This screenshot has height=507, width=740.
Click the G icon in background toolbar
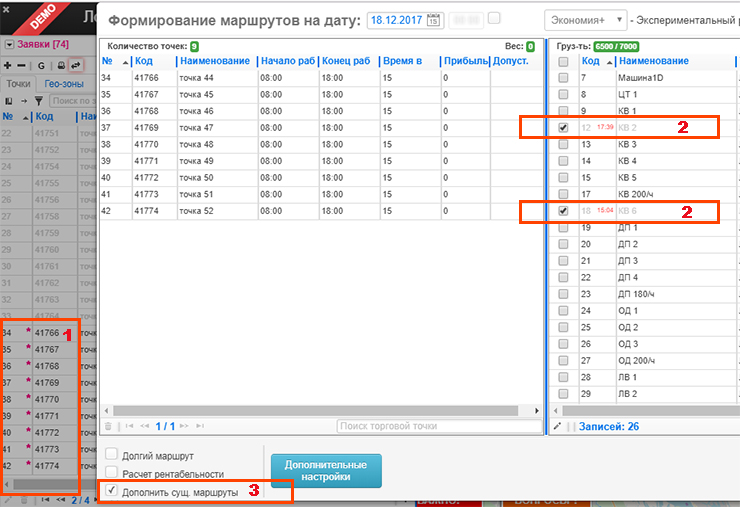tap(41, 66)
